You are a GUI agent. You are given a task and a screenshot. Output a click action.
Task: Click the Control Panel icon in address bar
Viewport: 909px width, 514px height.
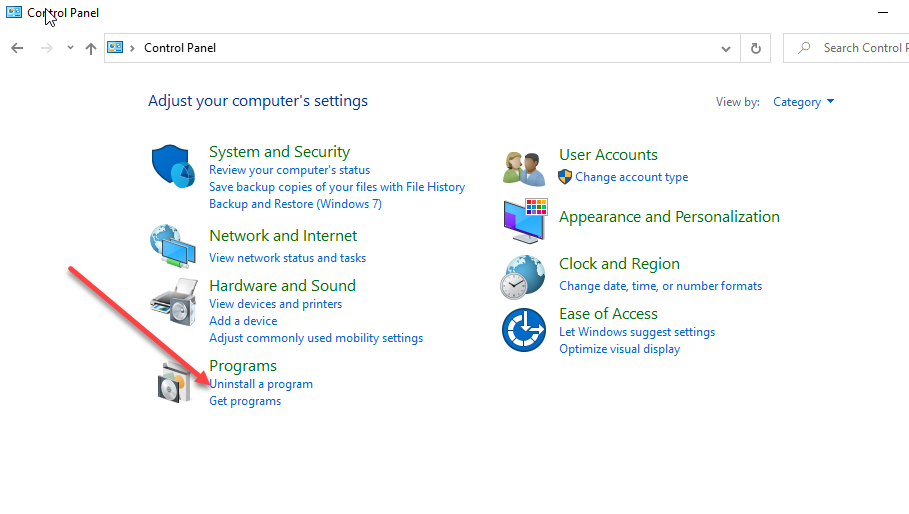pyautogui.click(x=115, y=48)
